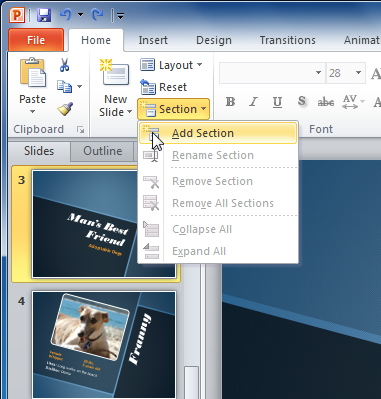
Task: Open the Design tab
Action: [x=214, y=40]
